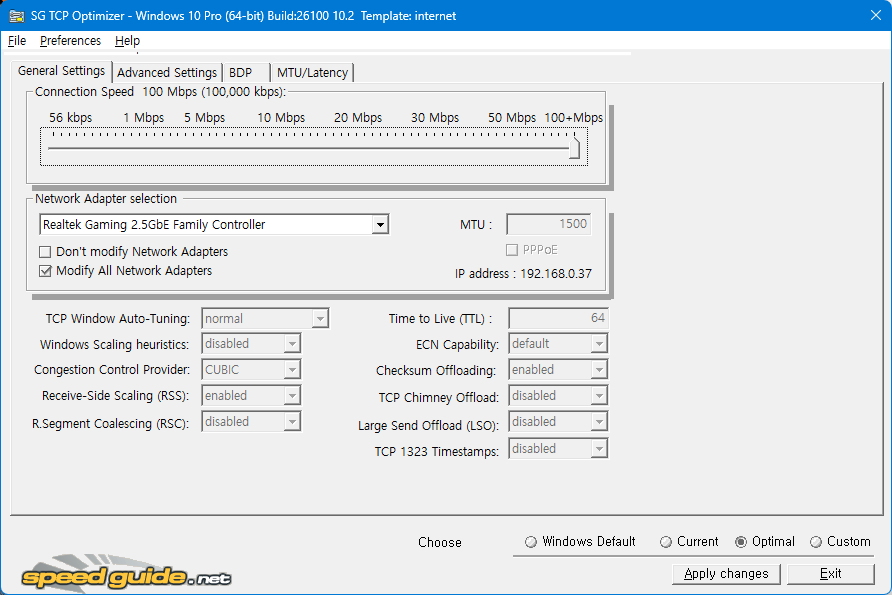Click the 56 kbps slider label
Image resolution: width=892 pixels, height=595 pixels.
click(71, 118)
